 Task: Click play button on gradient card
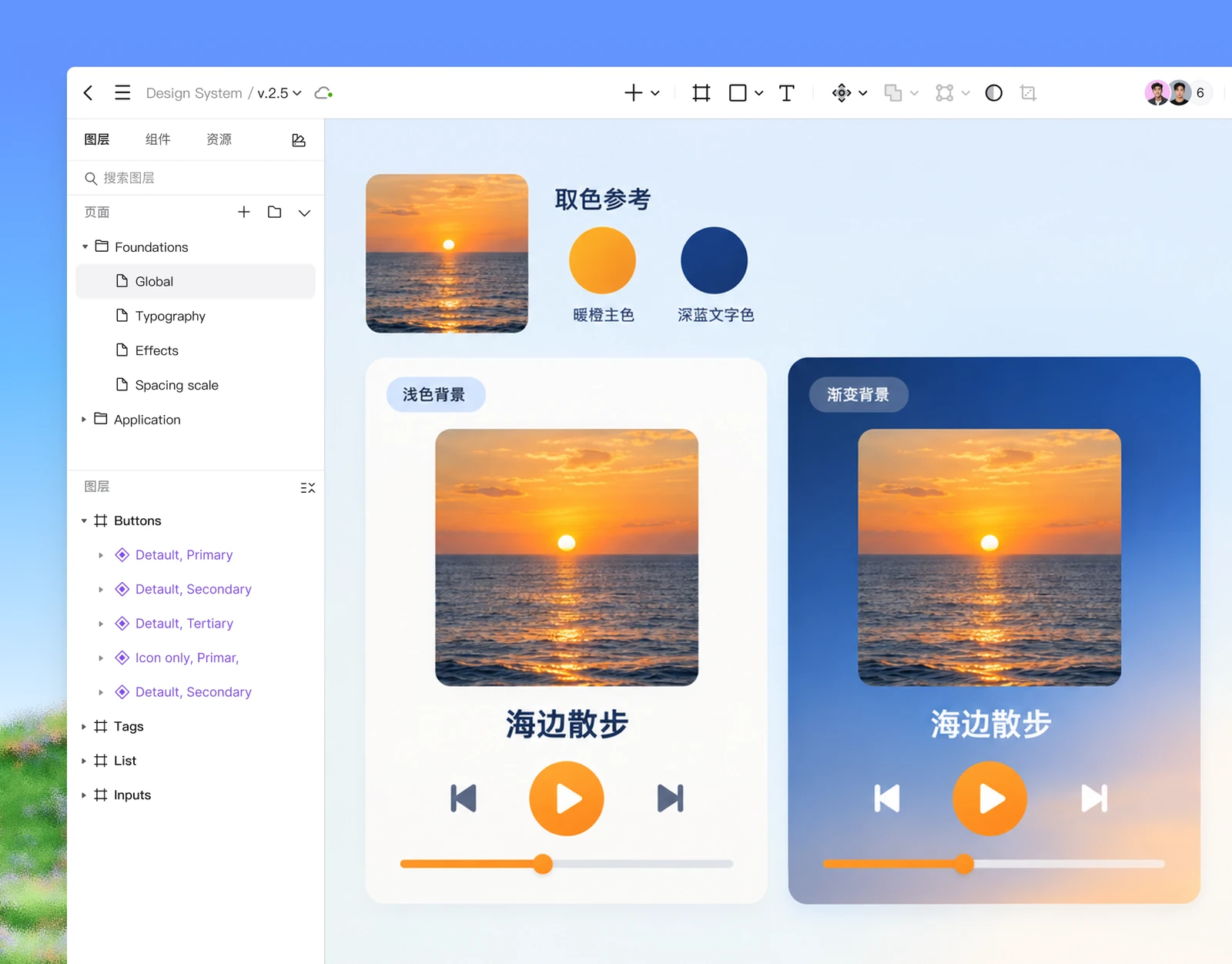click(989, 798)
